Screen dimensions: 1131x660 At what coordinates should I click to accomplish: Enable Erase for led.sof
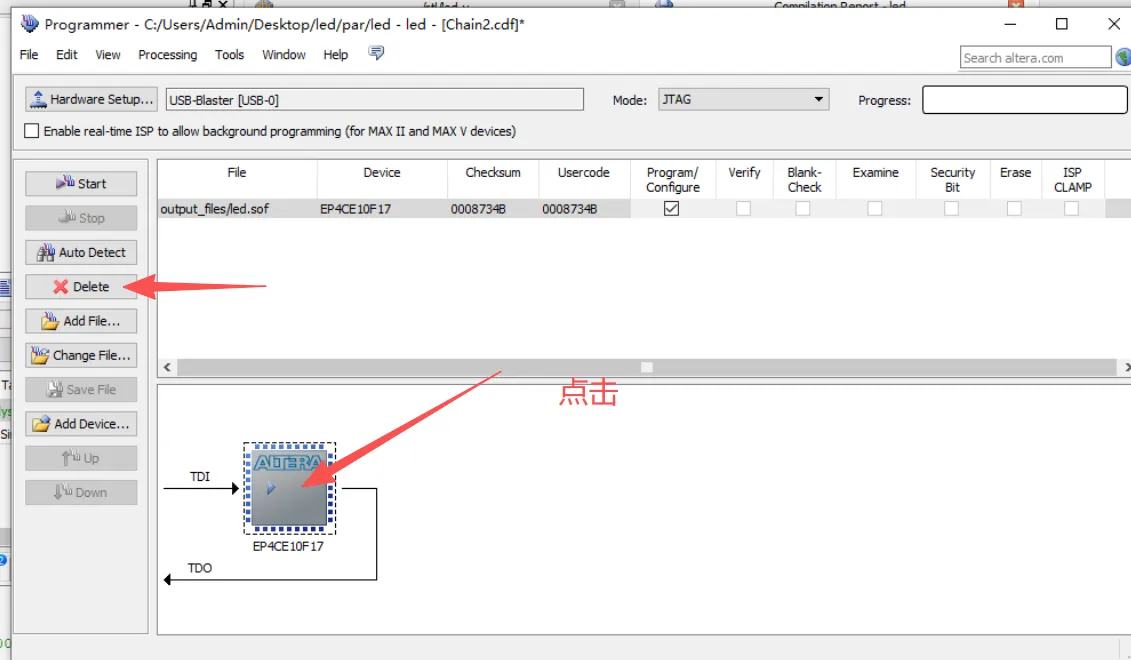click(x=1014, y=208)
